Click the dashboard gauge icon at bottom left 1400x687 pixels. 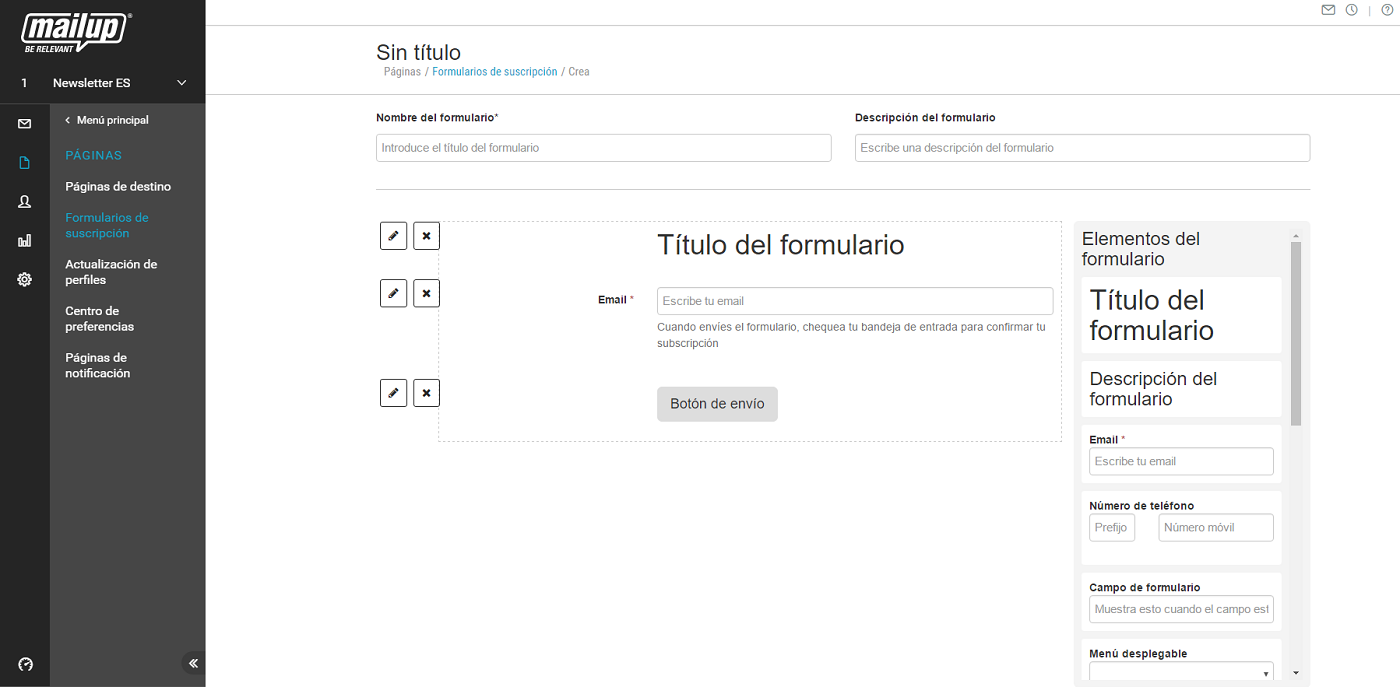pyautogui.click(x=26, y=664)
